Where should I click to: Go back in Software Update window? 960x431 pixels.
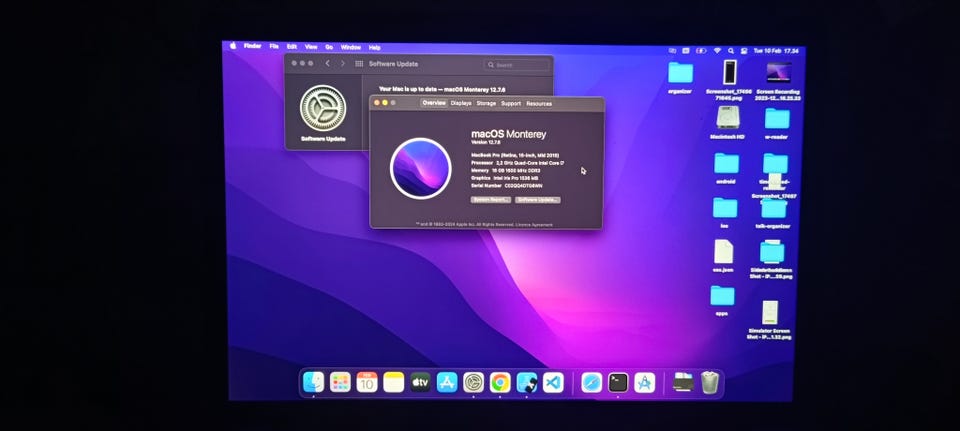(x=328, y=64)
